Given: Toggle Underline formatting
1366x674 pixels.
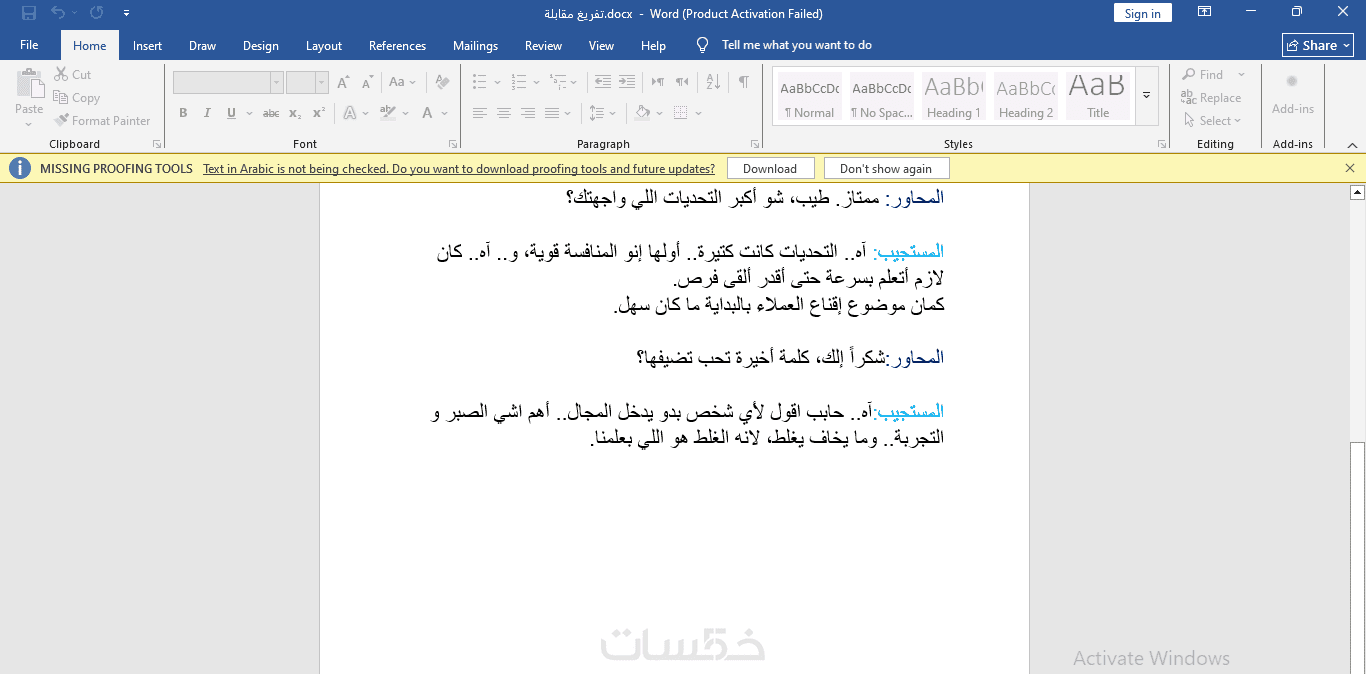Looking at the screenshot, I should point(232,113).
